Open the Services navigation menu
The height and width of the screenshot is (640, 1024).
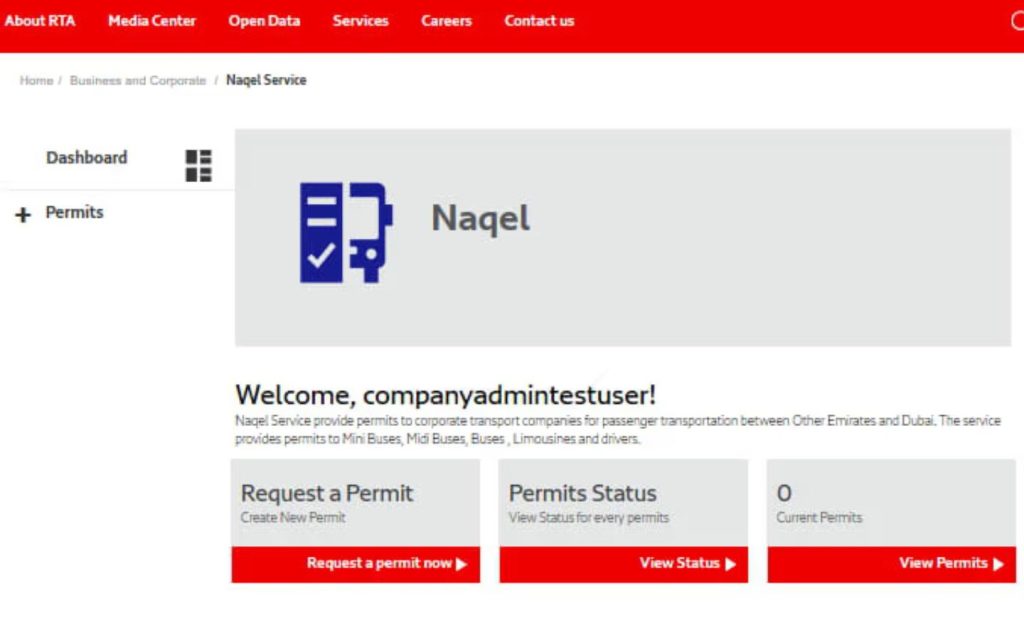[x=360, y=20]
